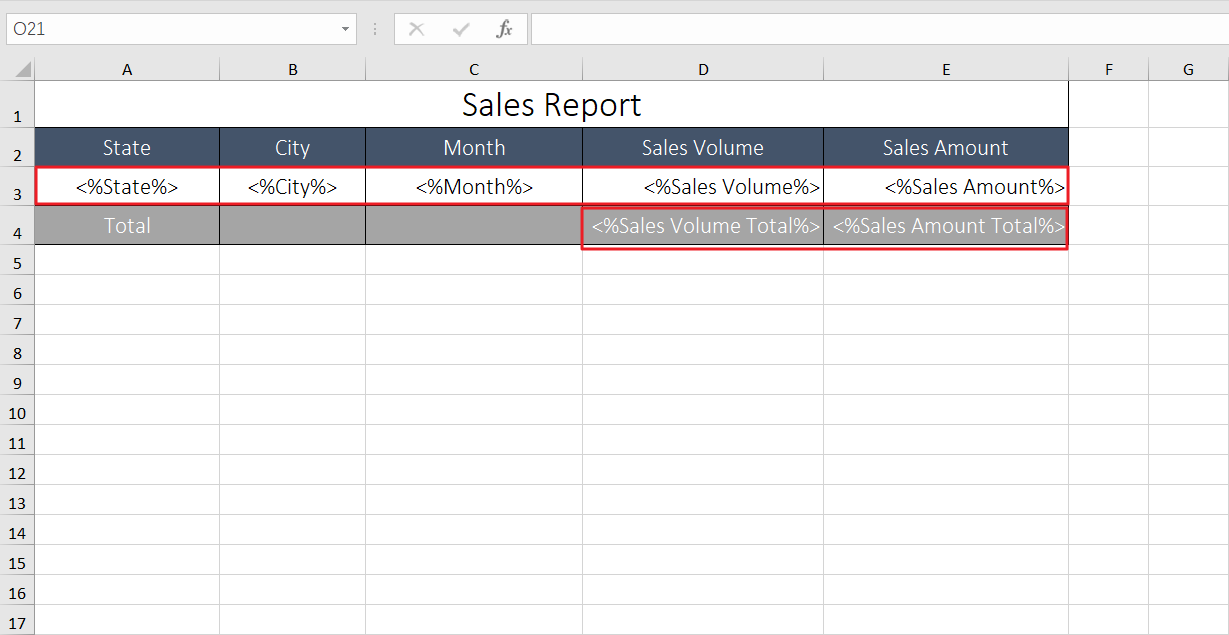The image size is (1229, 635).
Task: Click the Total label cell in row 4
Action: 127,226
